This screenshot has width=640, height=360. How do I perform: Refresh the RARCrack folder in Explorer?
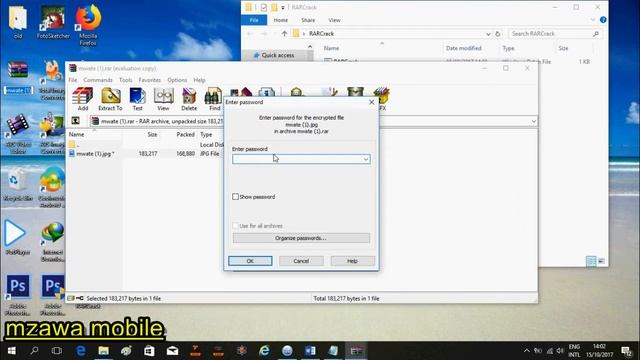tap(498, 34)
